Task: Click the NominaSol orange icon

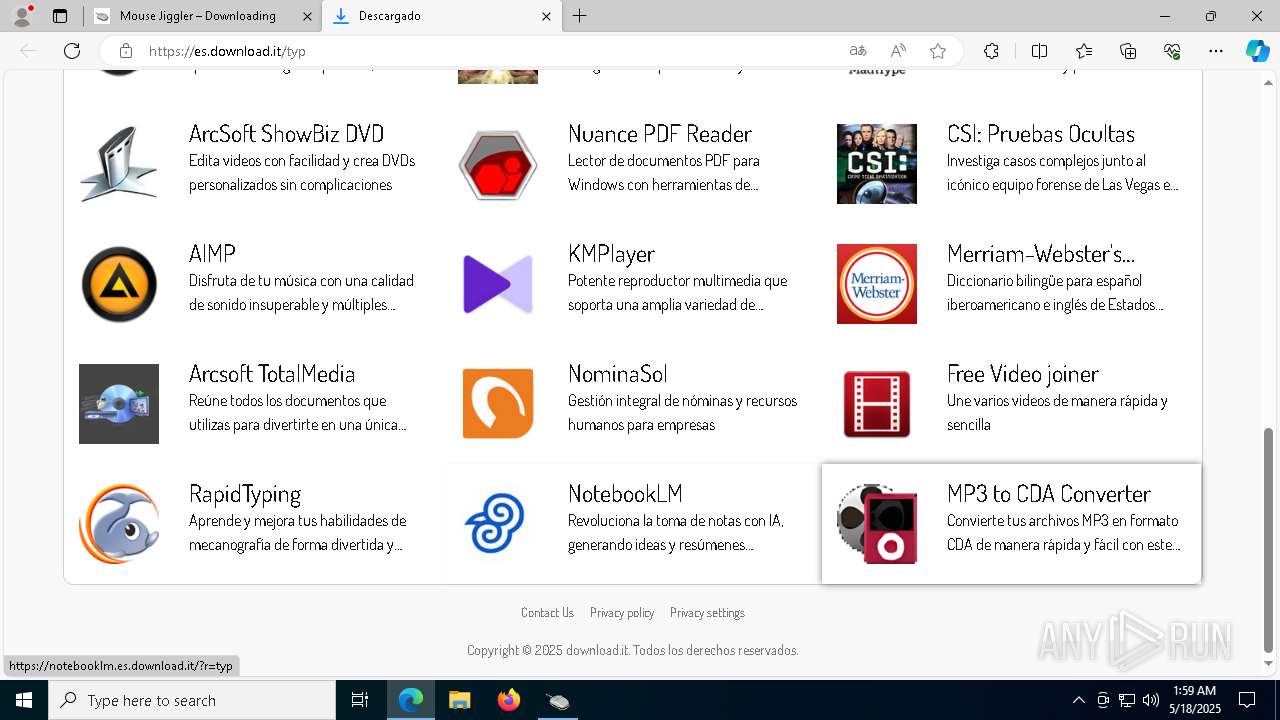Action: (x=498, y=404)
